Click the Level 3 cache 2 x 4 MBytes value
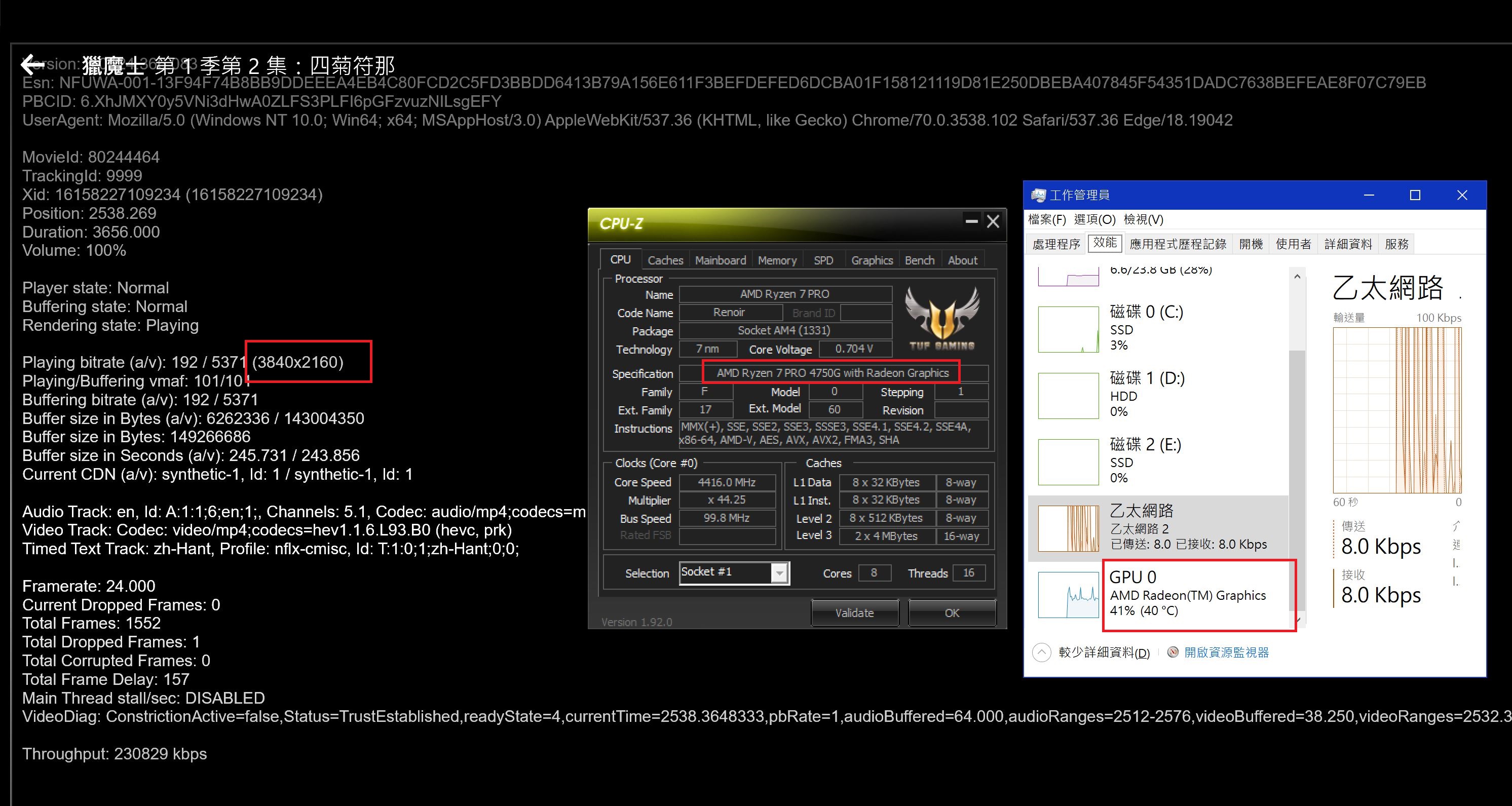Screen dimensions: 1512x806 pyautogui.click(x=886, y=536)
